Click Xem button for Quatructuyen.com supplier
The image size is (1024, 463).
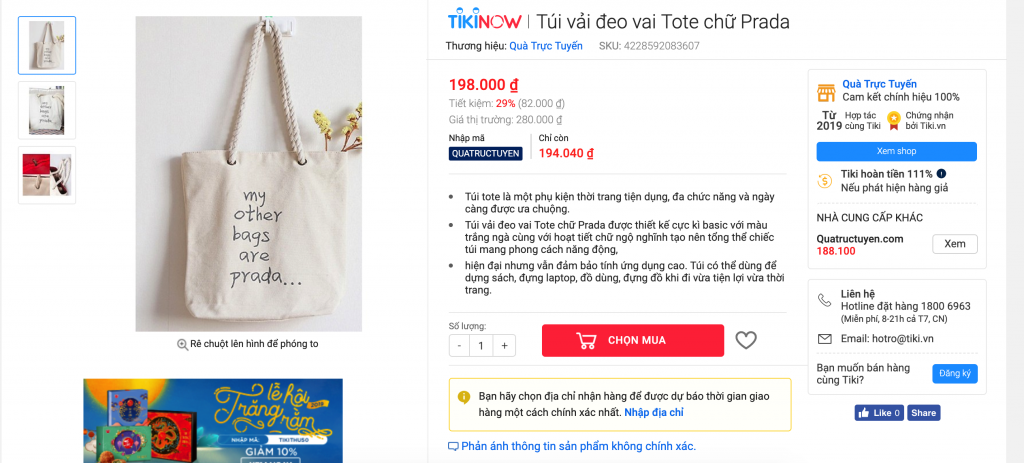click(954, 244)
